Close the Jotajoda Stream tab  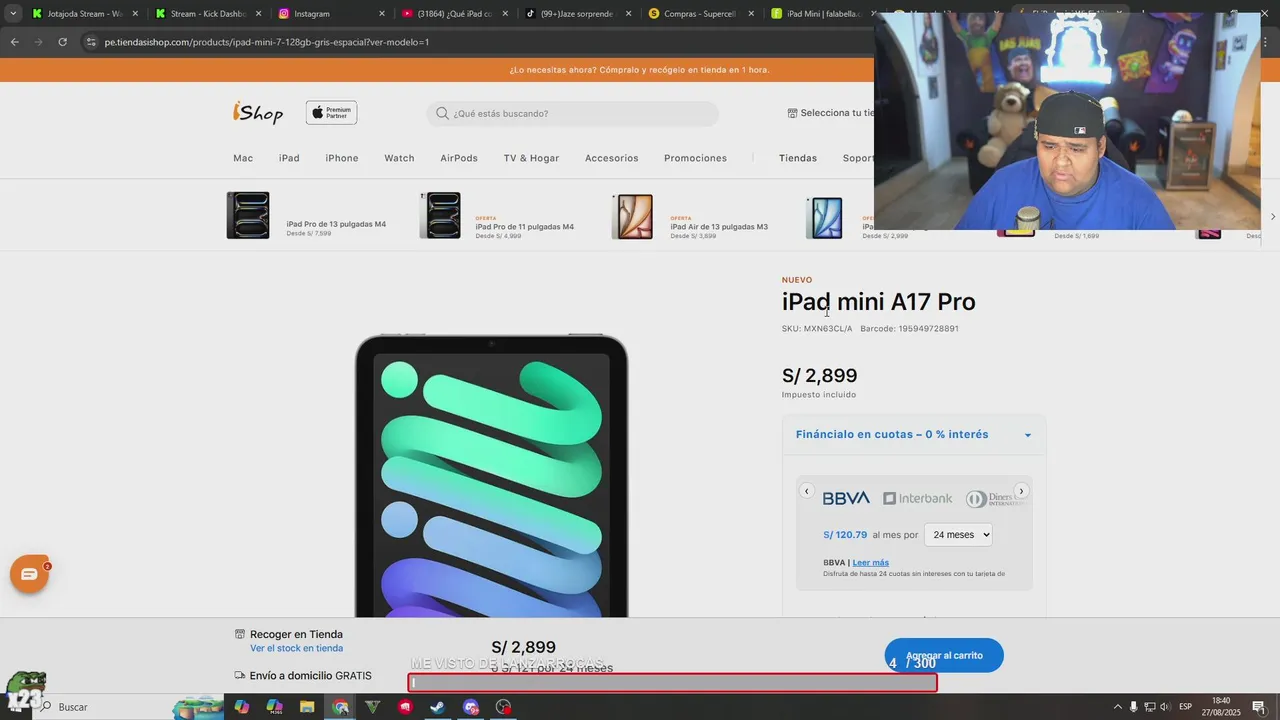tap(135, 14)
